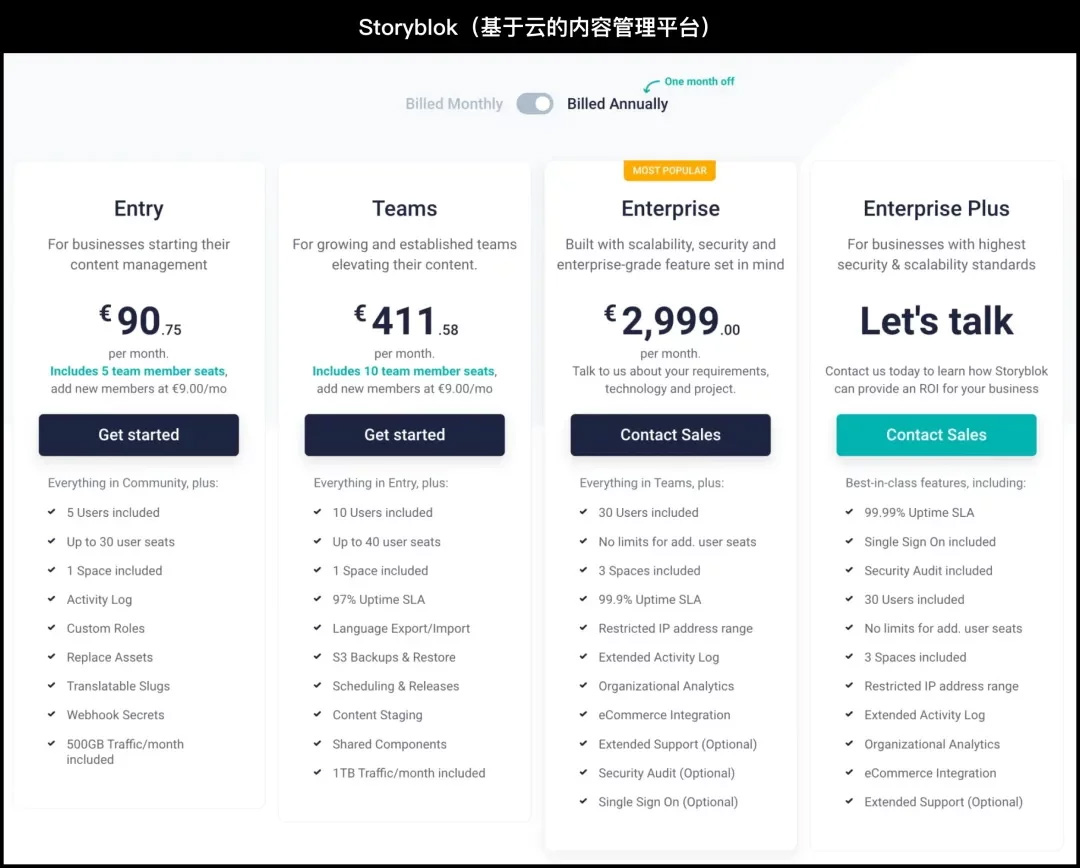Click 'Best-in-class features, including:' text

click(x=935, y=483)
